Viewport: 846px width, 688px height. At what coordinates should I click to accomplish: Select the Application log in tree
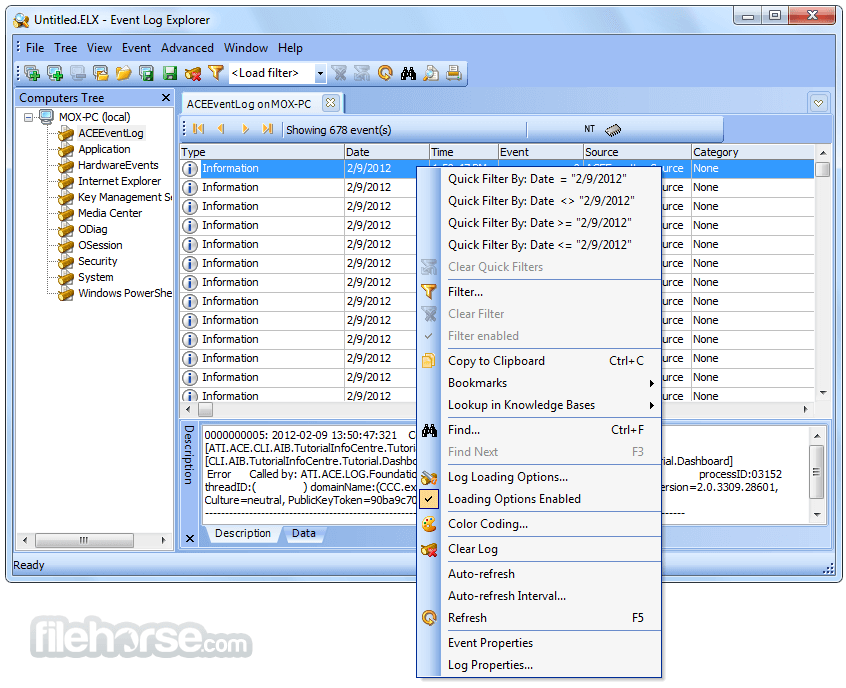104,149
